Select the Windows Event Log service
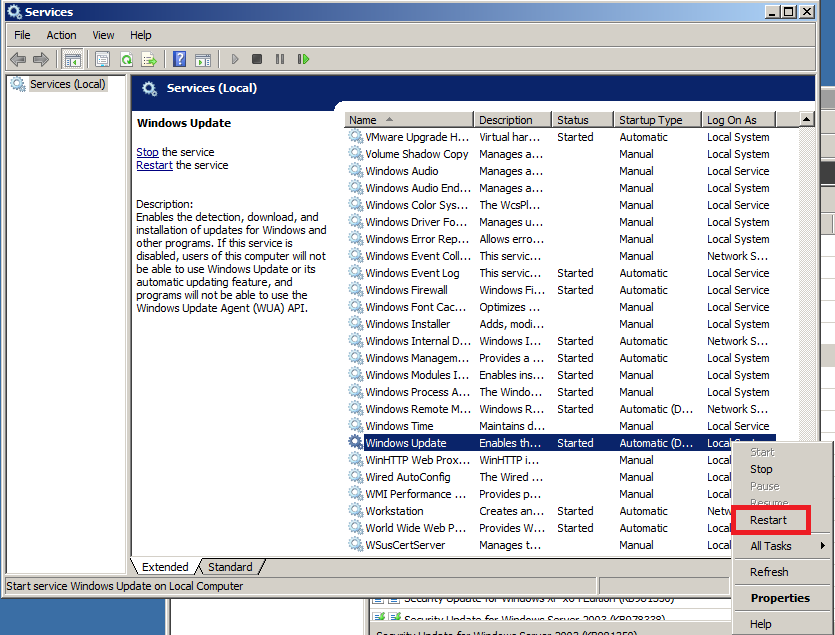 559,273
